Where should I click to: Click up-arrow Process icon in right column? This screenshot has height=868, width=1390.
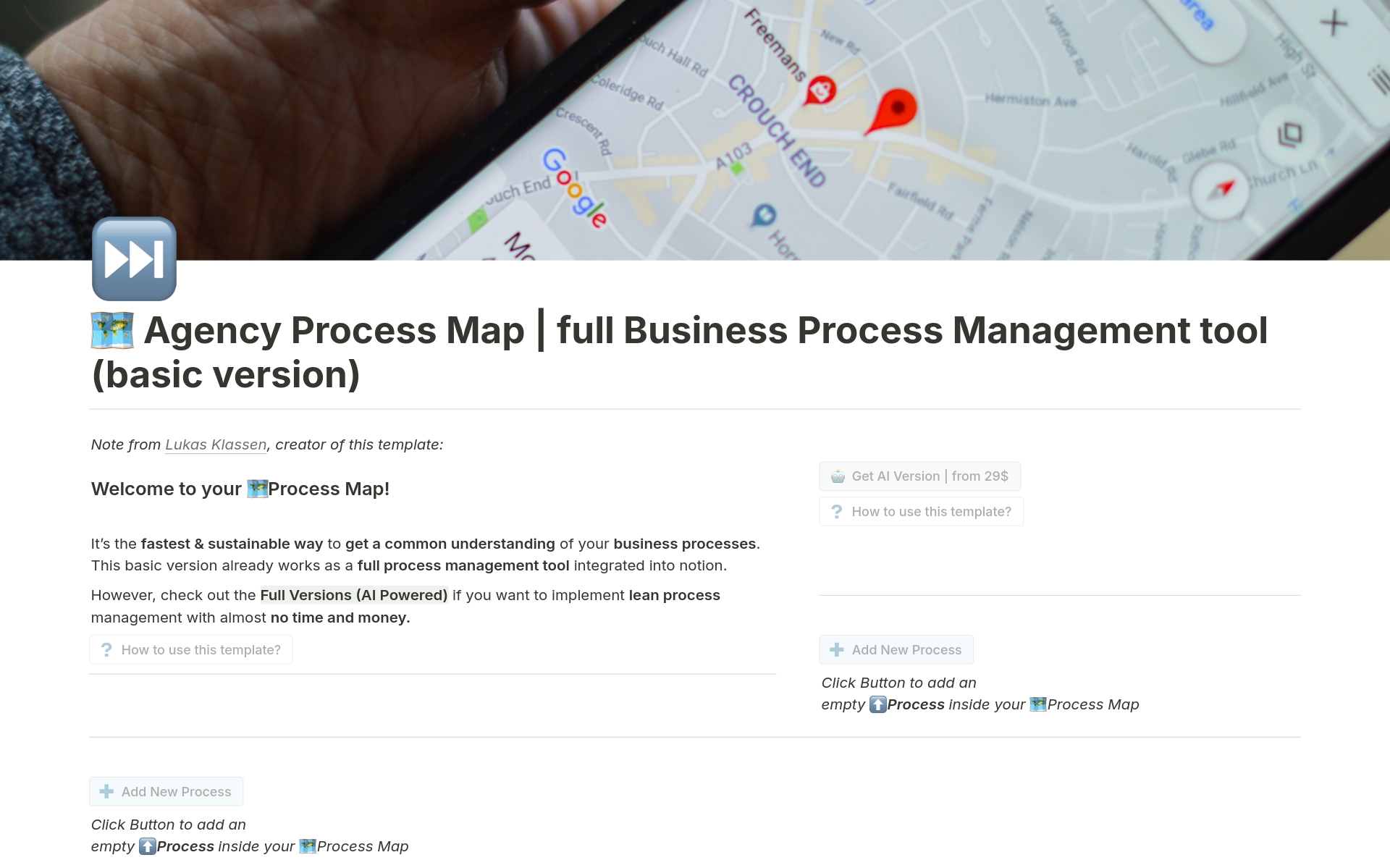pos(877,704)
